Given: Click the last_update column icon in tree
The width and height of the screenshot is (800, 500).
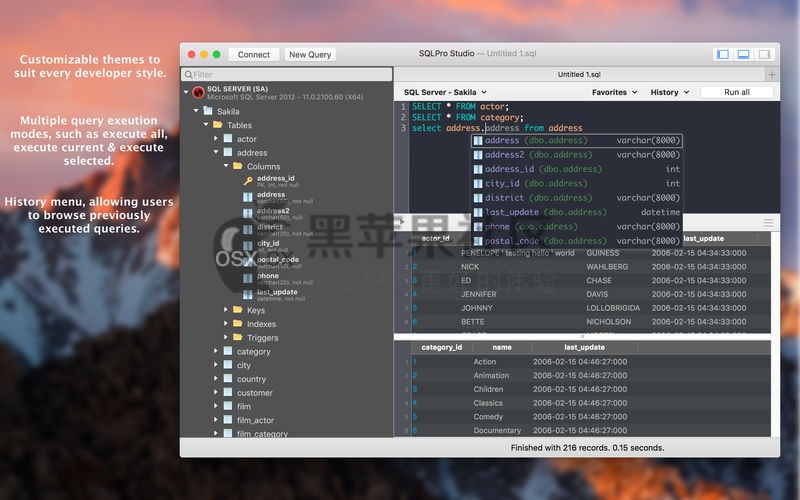Looking at the screenshot, I should click(248, 294).
